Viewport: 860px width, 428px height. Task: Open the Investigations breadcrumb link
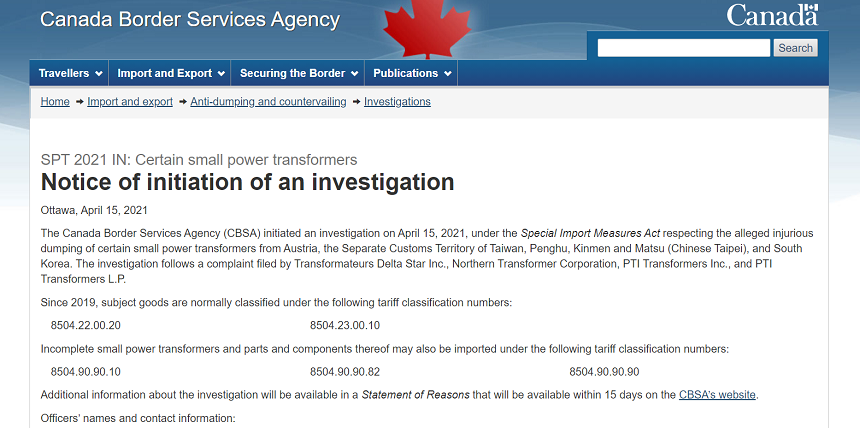tap(397, 102)
